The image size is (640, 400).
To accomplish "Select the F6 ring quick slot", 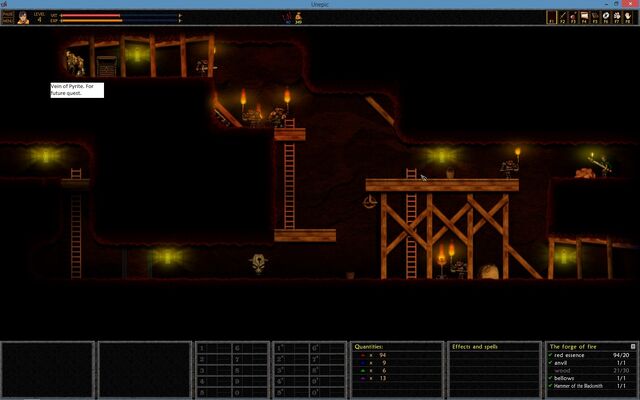I will coord(606,18).
